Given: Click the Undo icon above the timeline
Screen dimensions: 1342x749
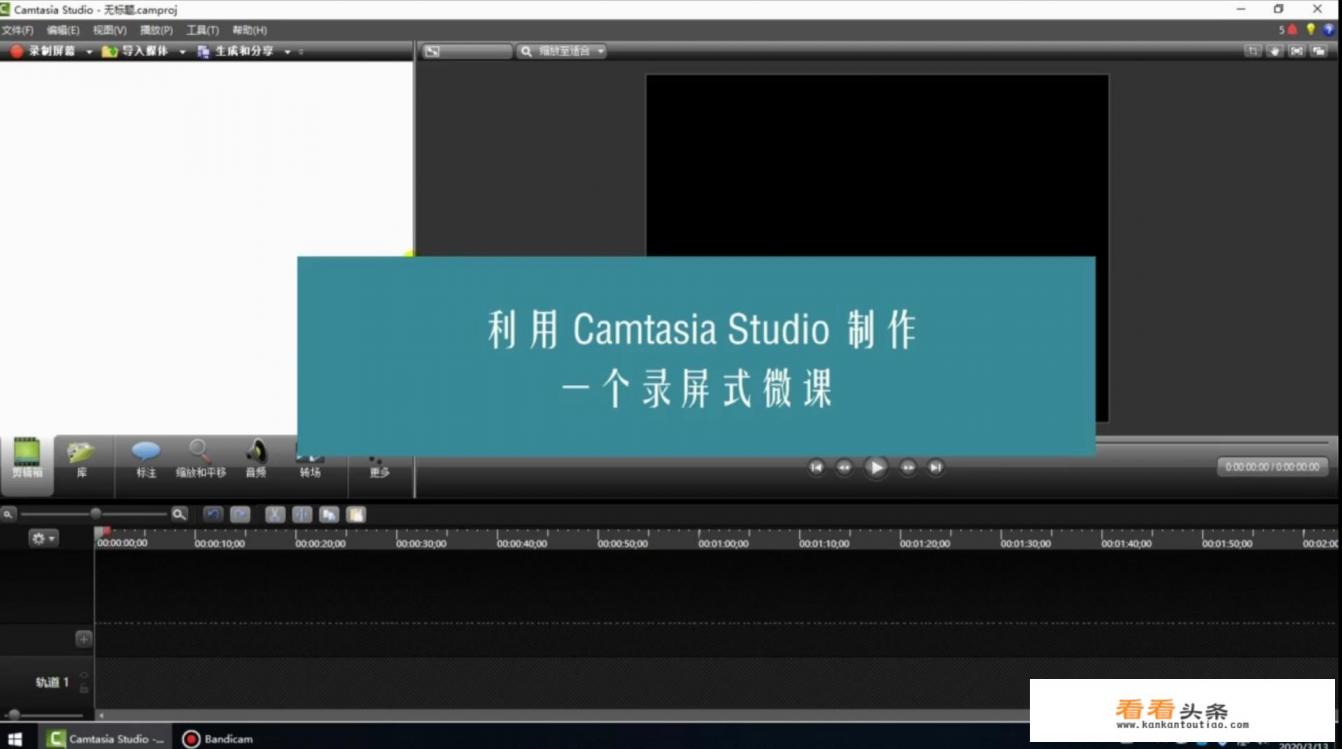Looking at the screenshot, I should [213, 514].
